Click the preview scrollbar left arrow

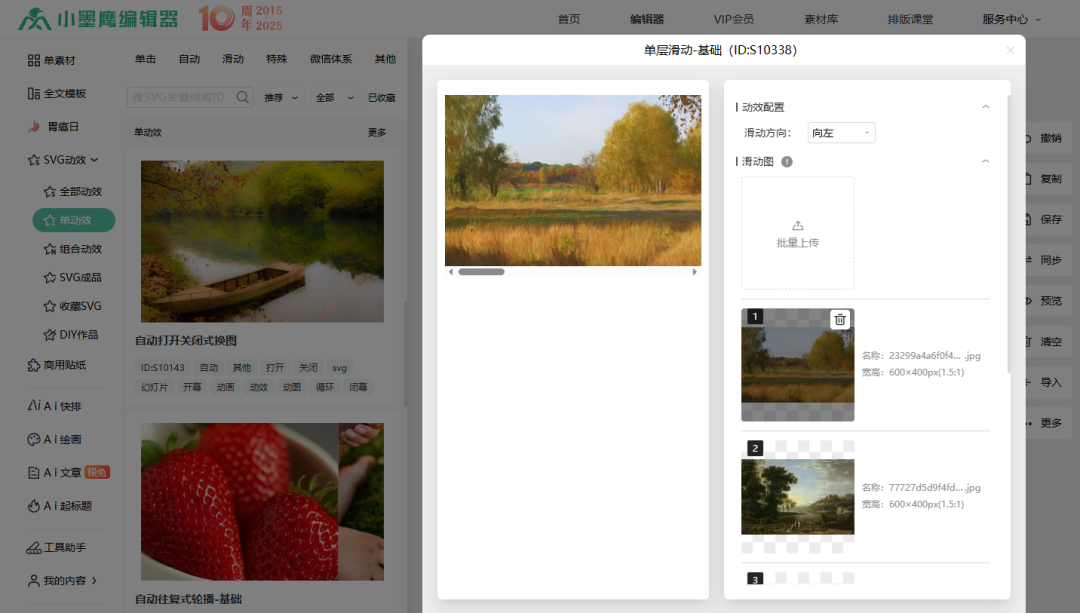(x=450, y=272)
